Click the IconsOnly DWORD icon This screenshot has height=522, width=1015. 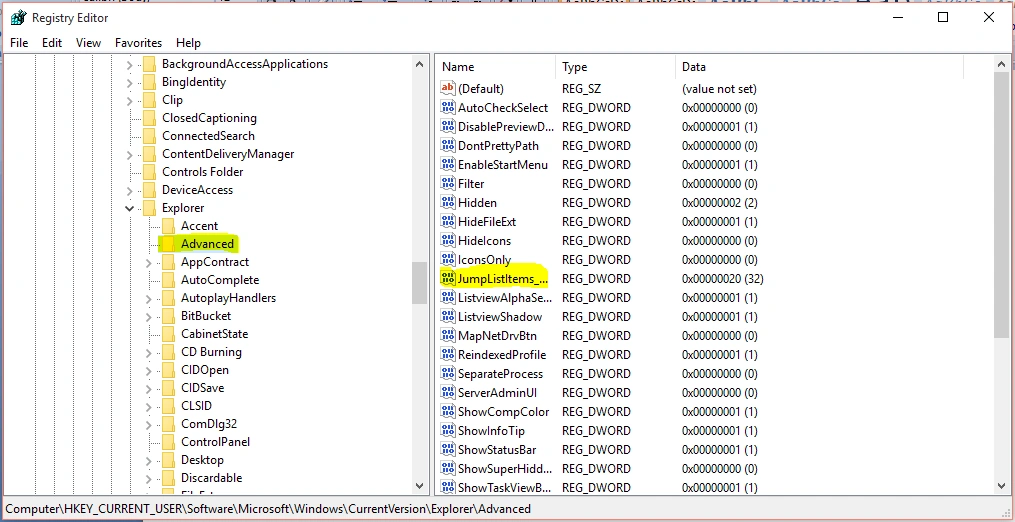click(x=447, y=259)
